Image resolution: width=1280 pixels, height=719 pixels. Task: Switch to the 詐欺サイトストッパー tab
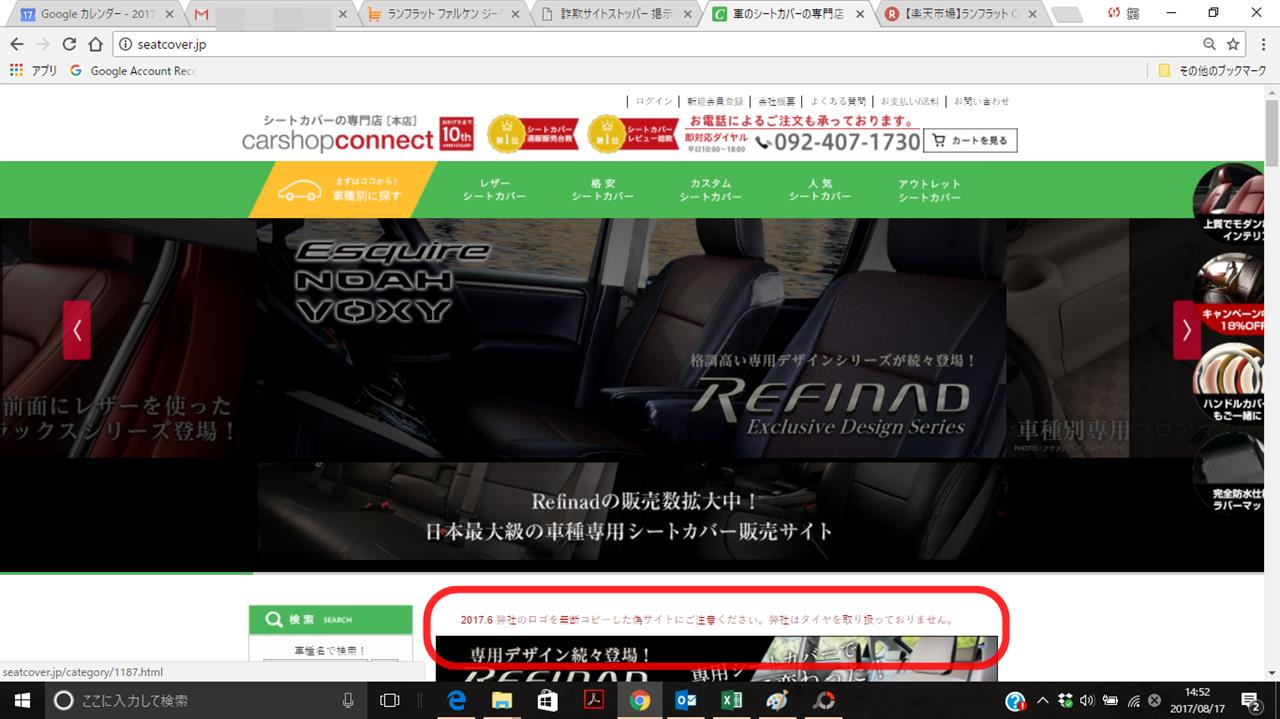click(615, 14)
